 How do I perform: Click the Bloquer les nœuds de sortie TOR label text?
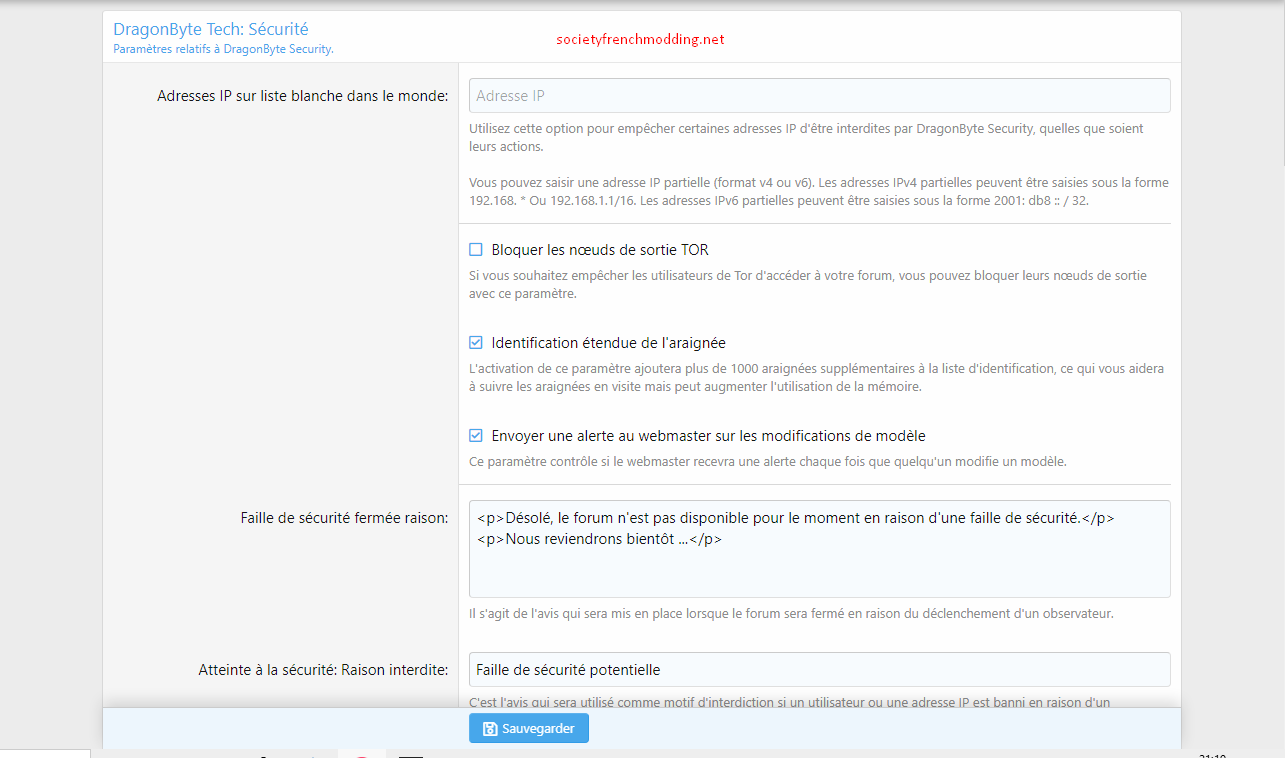(600, 250)
